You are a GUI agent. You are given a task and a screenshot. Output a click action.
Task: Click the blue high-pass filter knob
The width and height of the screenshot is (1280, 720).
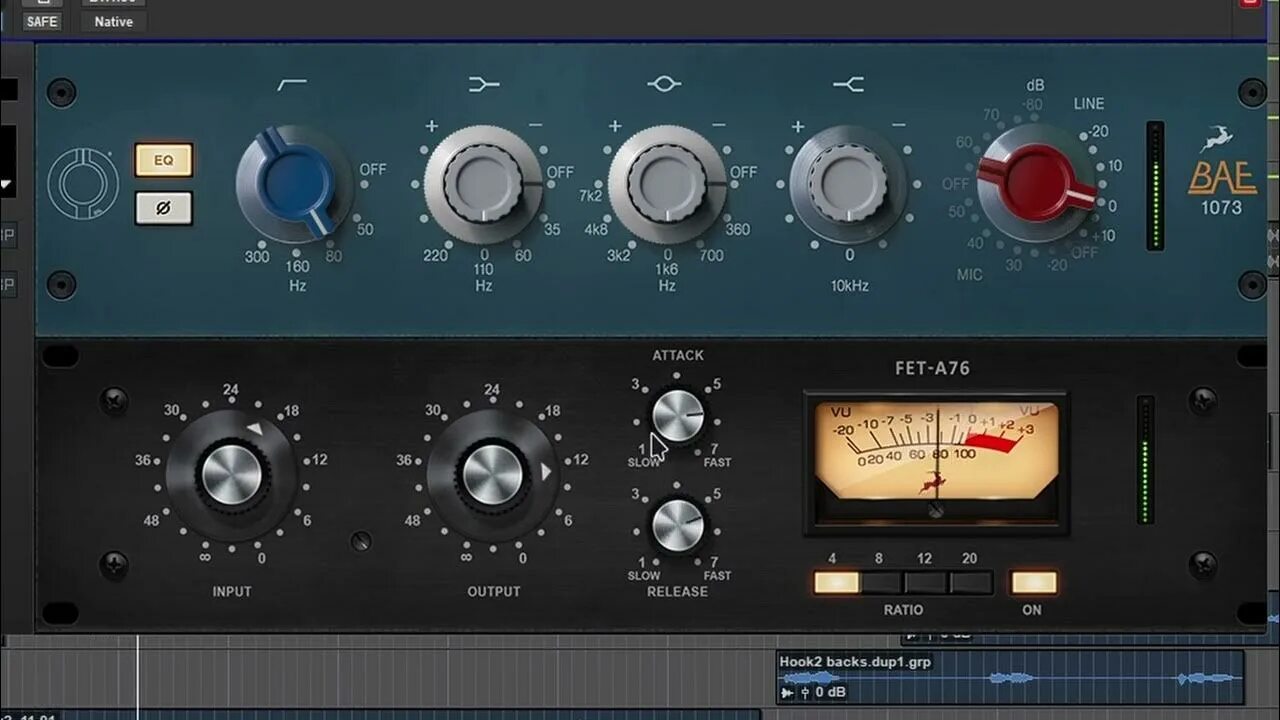coord(295,183)
